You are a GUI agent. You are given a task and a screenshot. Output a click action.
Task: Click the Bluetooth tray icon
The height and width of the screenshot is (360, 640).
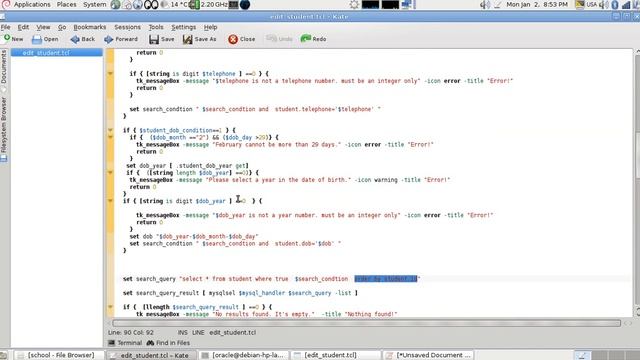[x=615, y=4]
